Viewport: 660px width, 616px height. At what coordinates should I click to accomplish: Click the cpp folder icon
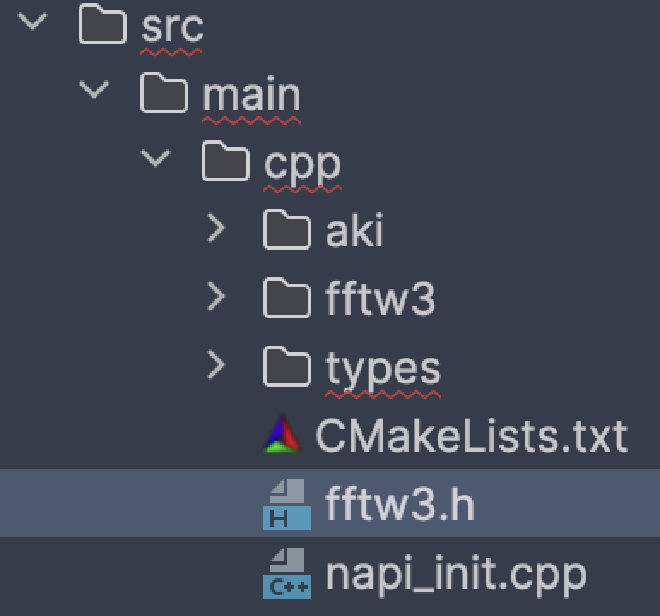pos(225,162)
